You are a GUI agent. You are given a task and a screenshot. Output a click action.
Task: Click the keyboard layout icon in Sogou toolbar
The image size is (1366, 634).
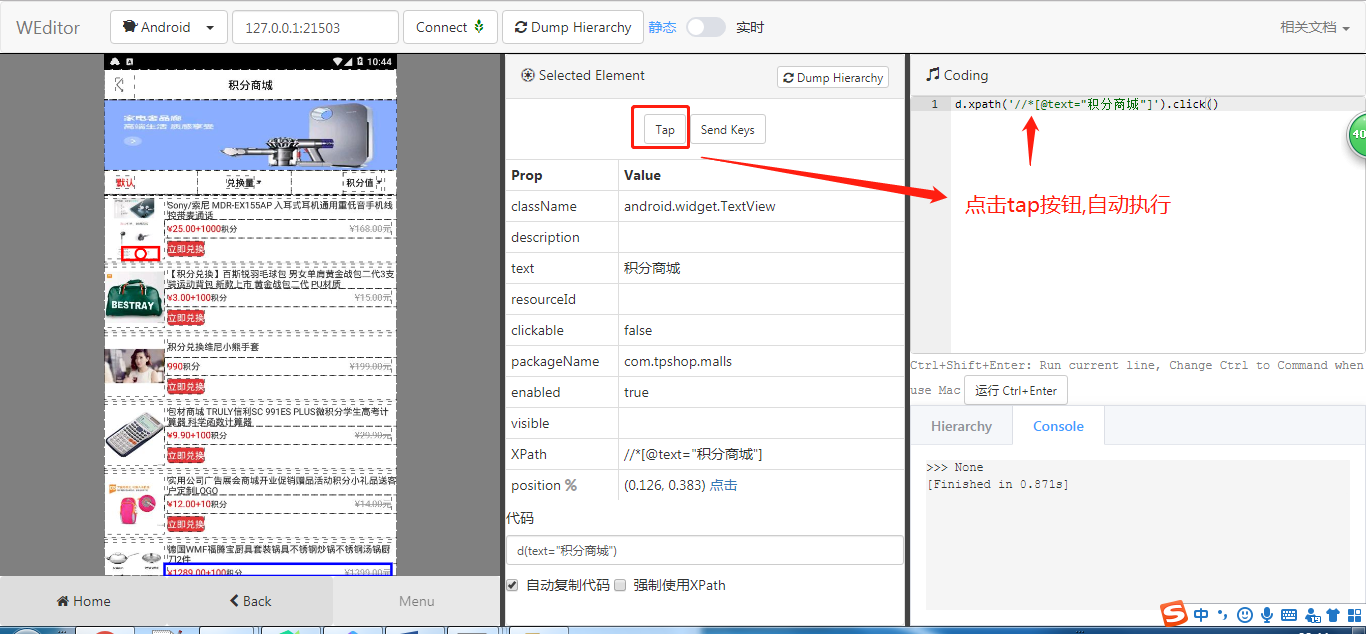click(1290, 615)
